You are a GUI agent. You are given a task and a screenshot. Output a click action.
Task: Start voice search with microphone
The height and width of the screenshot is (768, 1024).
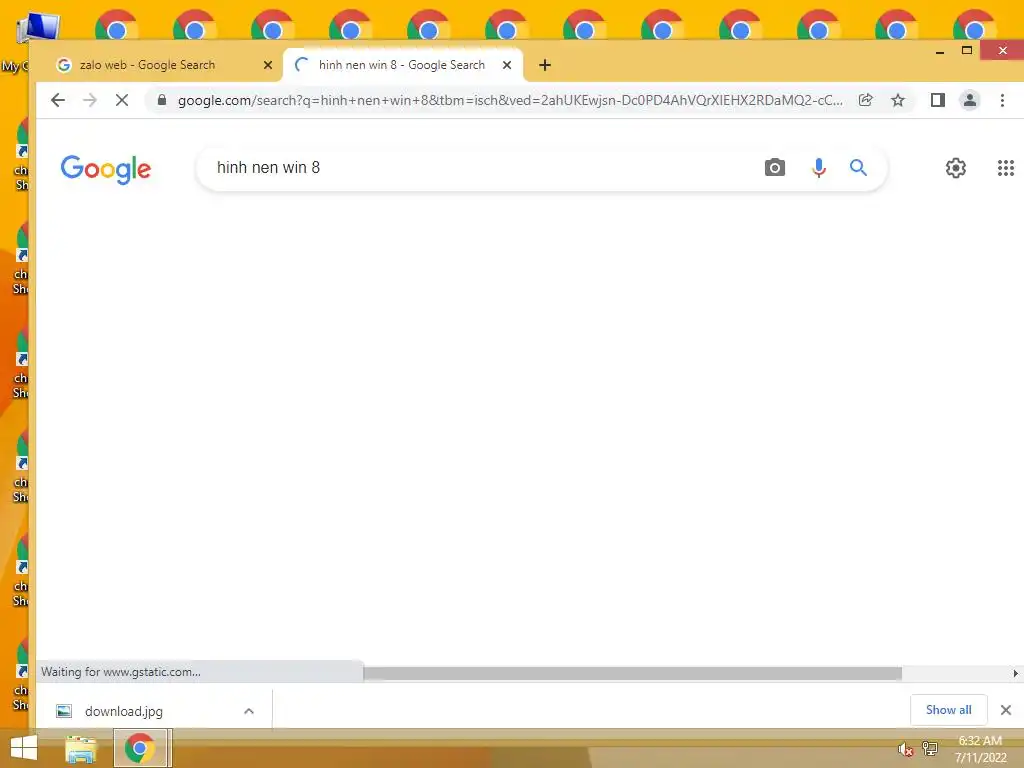click(818, 168)
